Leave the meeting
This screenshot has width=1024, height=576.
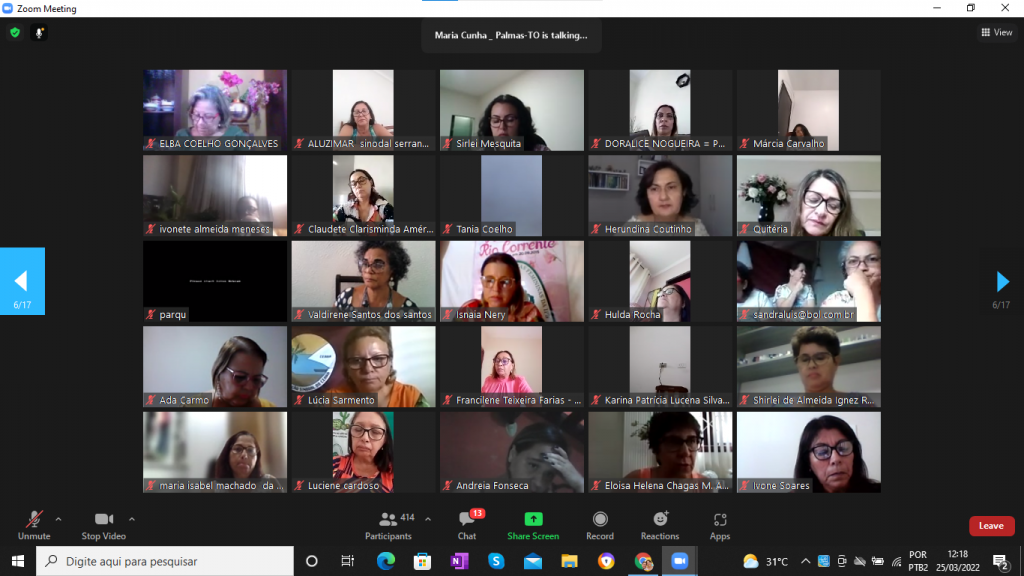991,526
